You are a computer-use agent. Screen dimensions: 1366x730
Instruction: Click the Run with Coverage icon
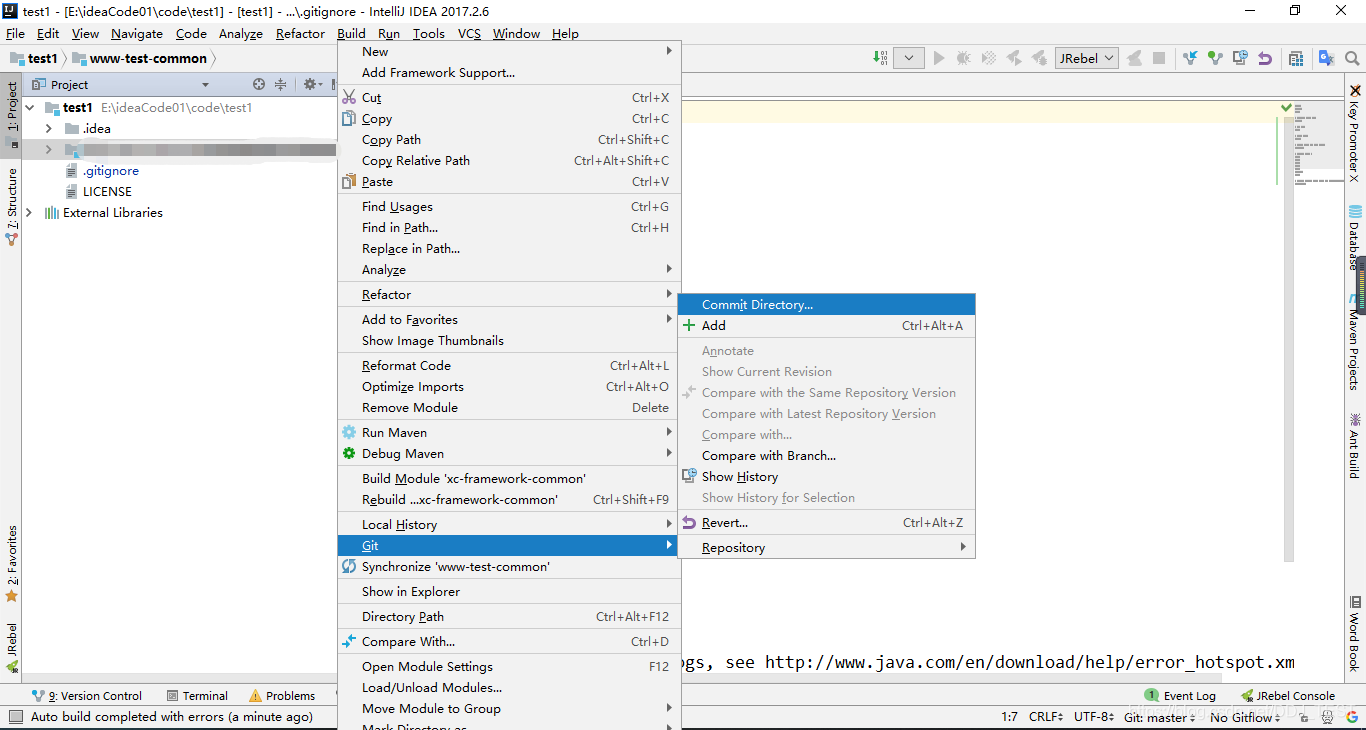tap(988, 58)
